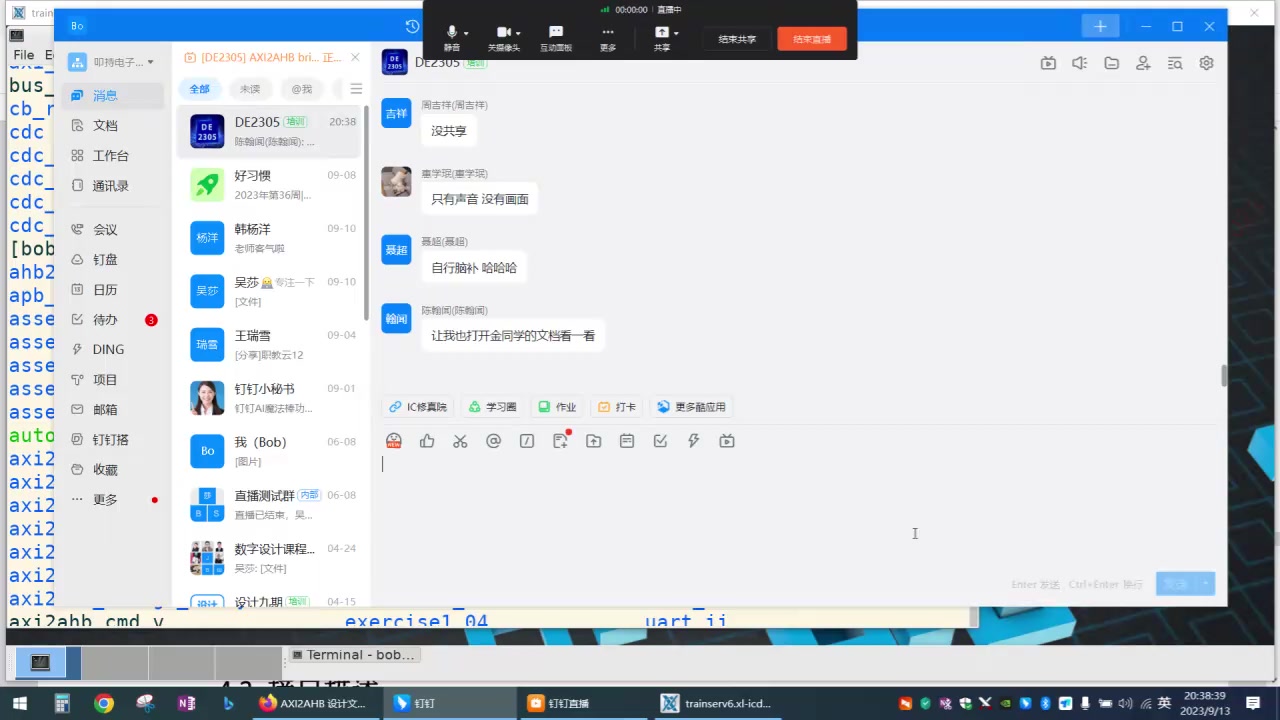Click the lightning DING icon in message toolbar
The width and height of the screenshot is (1280, 720).
pyautogui.click(x=694, y=441)
